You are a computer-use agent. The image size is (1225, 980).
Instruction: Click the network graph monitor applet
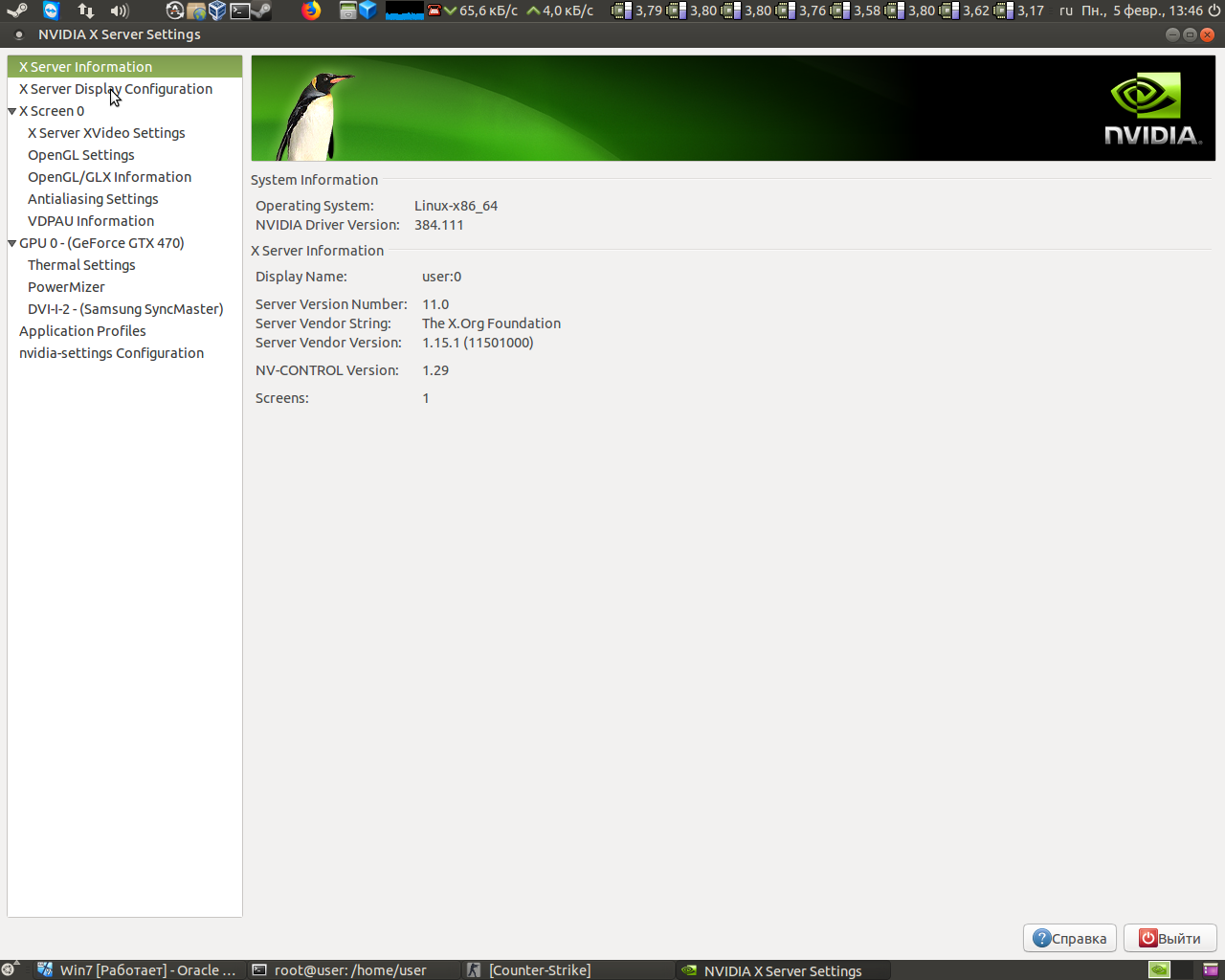click(404, 11)
